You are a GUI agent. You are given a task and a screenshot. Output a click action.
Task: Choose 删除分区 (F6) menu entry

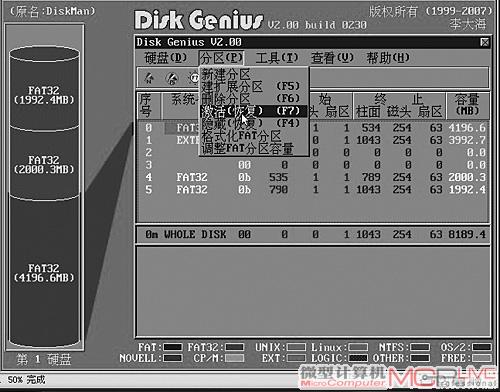(x=254, y=99)
